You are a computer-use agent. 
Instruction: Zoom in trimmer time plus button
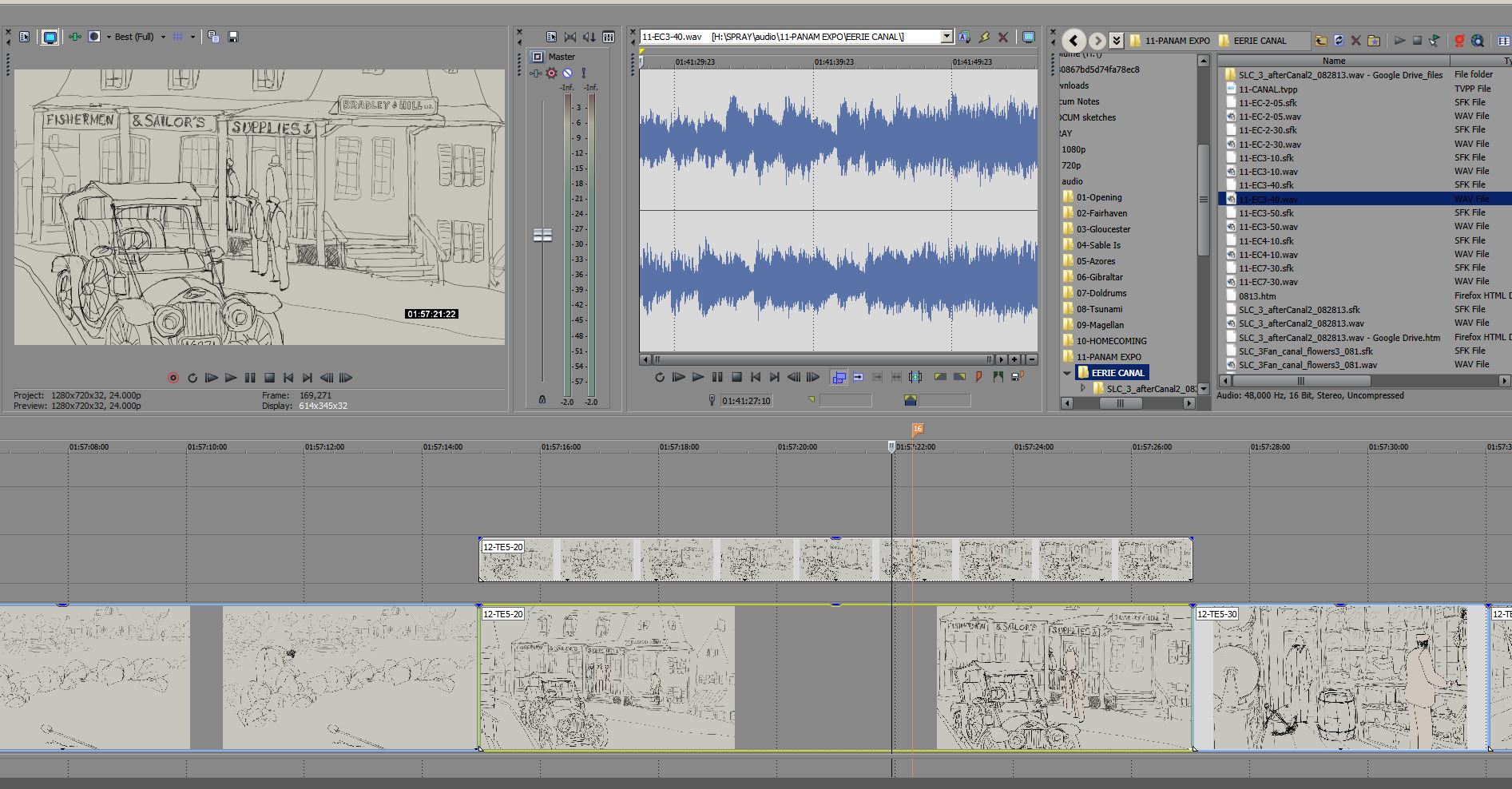1014,359
